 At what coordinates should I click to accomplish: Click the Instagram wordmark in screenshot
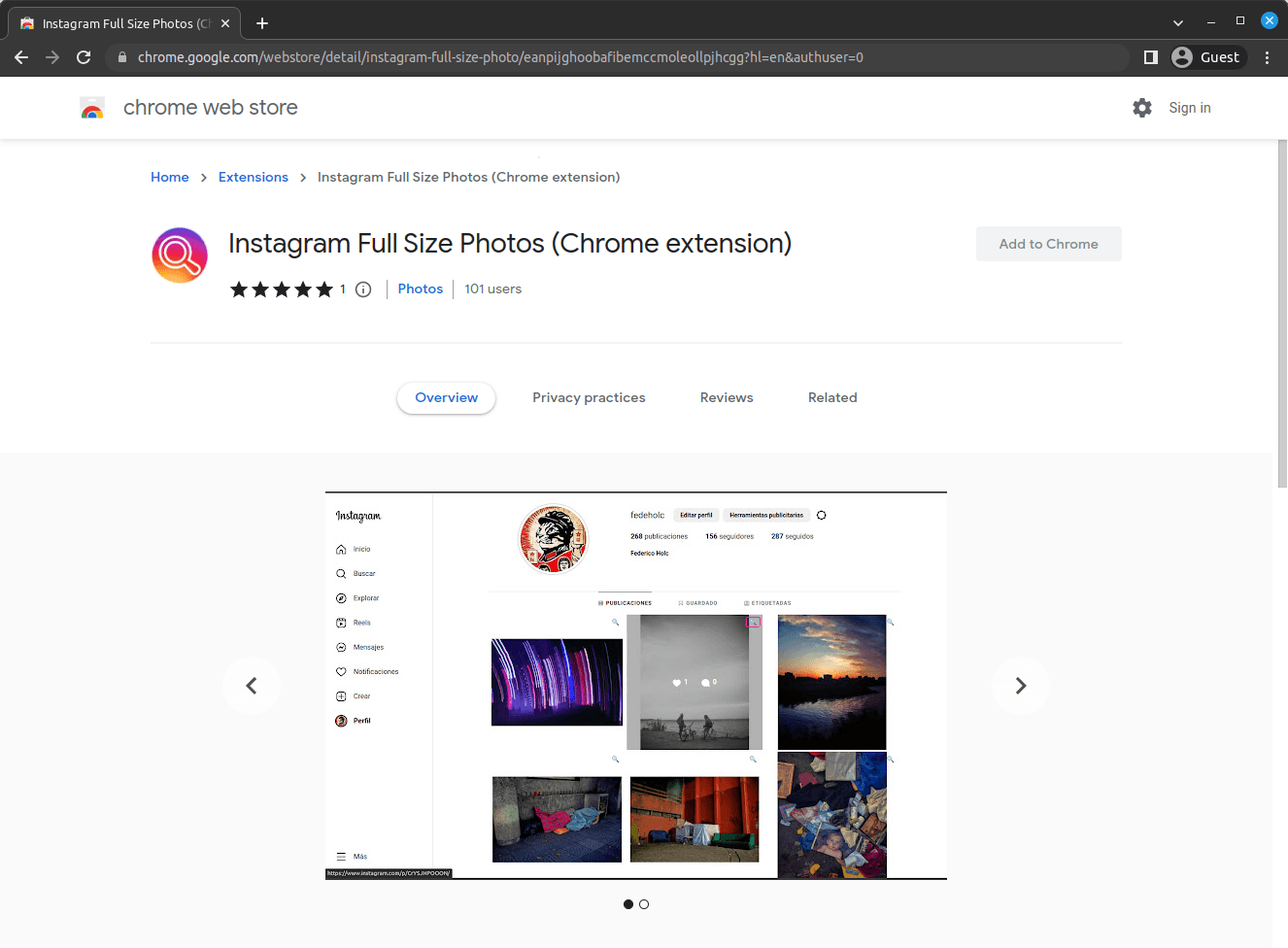point(358,516)
